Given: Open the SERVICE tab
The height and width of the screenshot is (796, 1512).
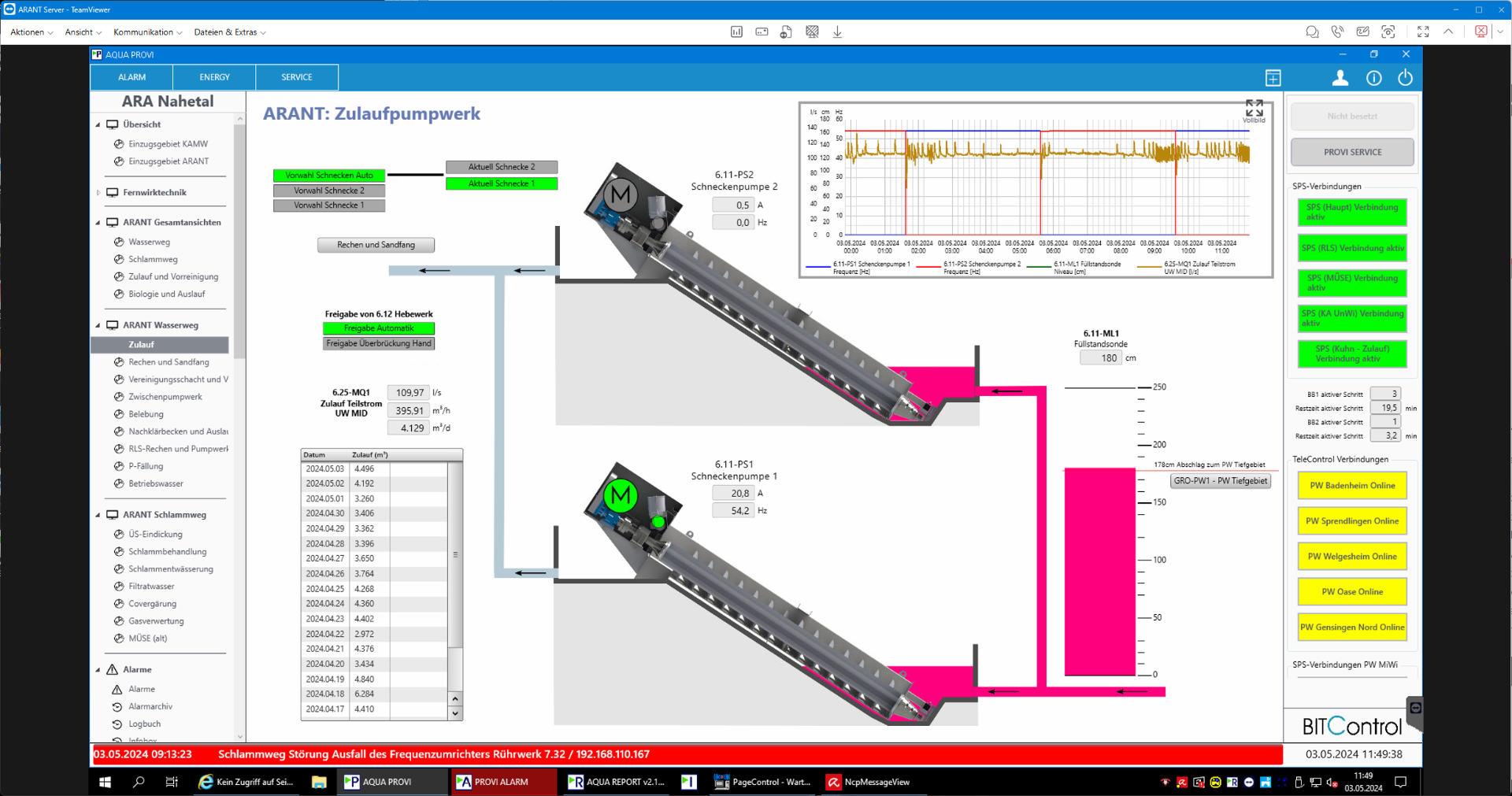Looking at the screenshot, I should 297,77.
